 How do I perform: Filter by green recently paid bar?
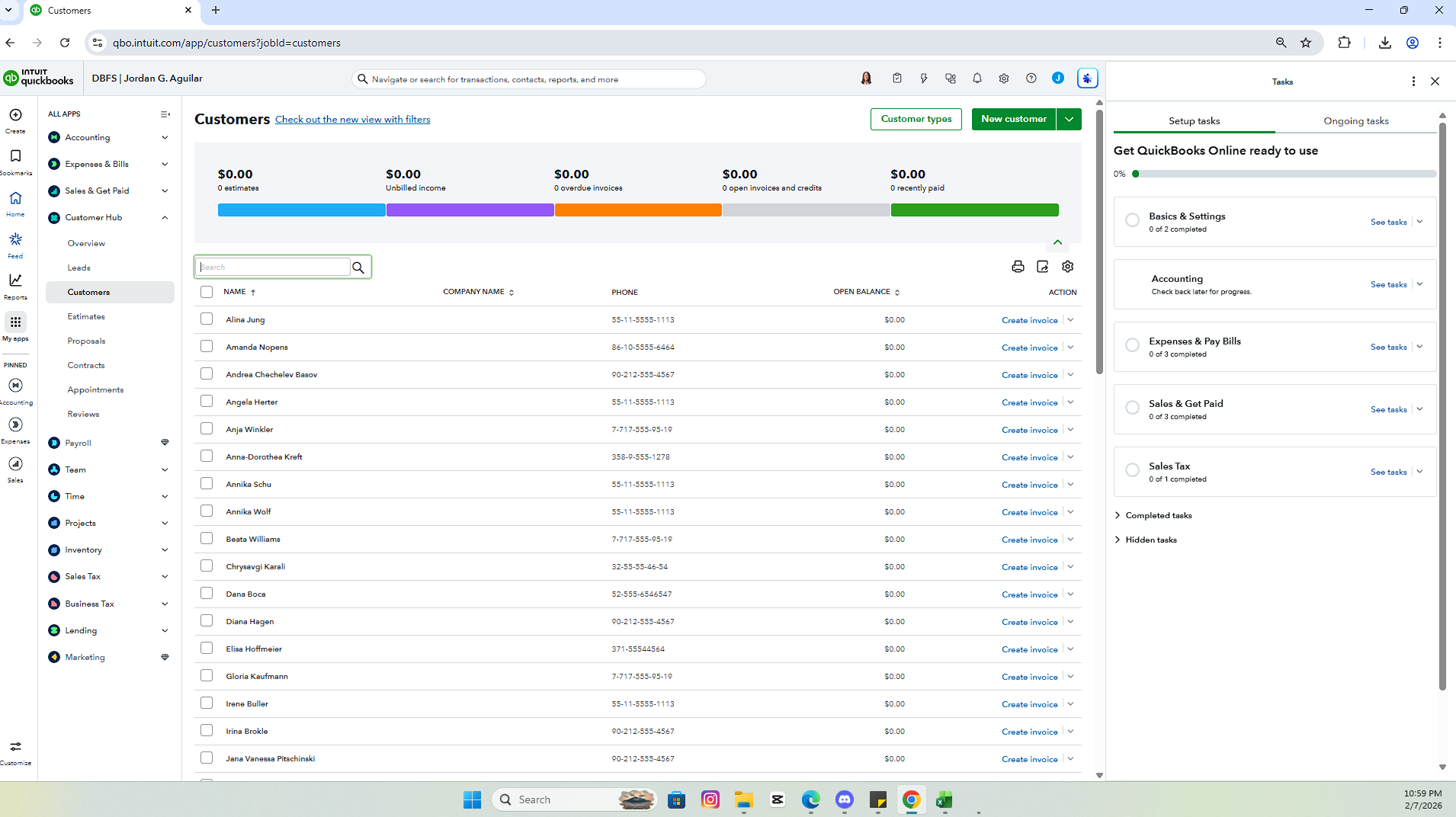pos(974,210)
